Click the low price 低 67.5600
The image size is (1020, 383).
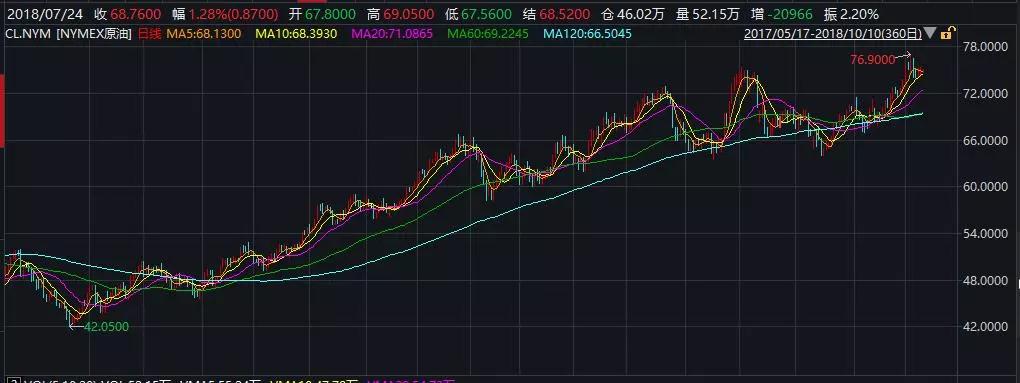479,14
